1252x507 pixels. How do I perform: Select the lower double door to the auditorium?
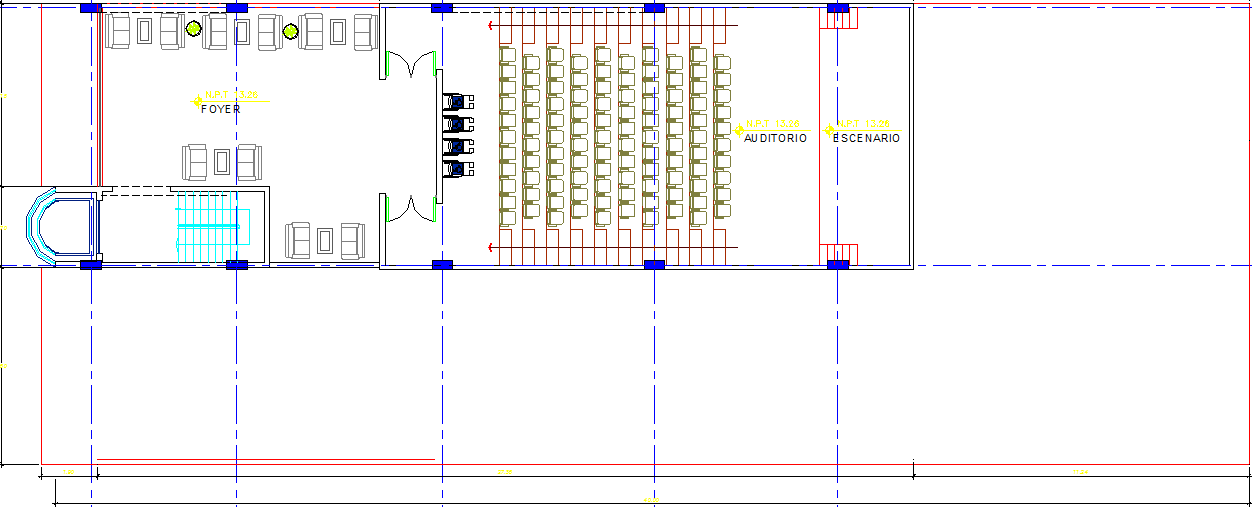pos(411,208)
